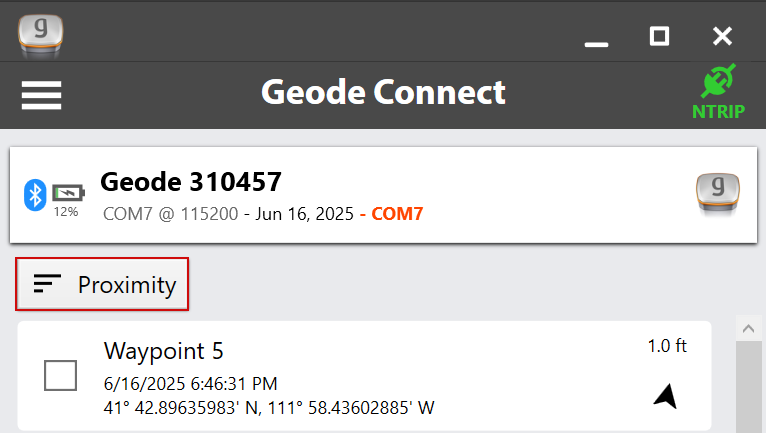Click the battery indicator showing 12%
The height and width of the screenshot is (433, 766).
point(68,196)
